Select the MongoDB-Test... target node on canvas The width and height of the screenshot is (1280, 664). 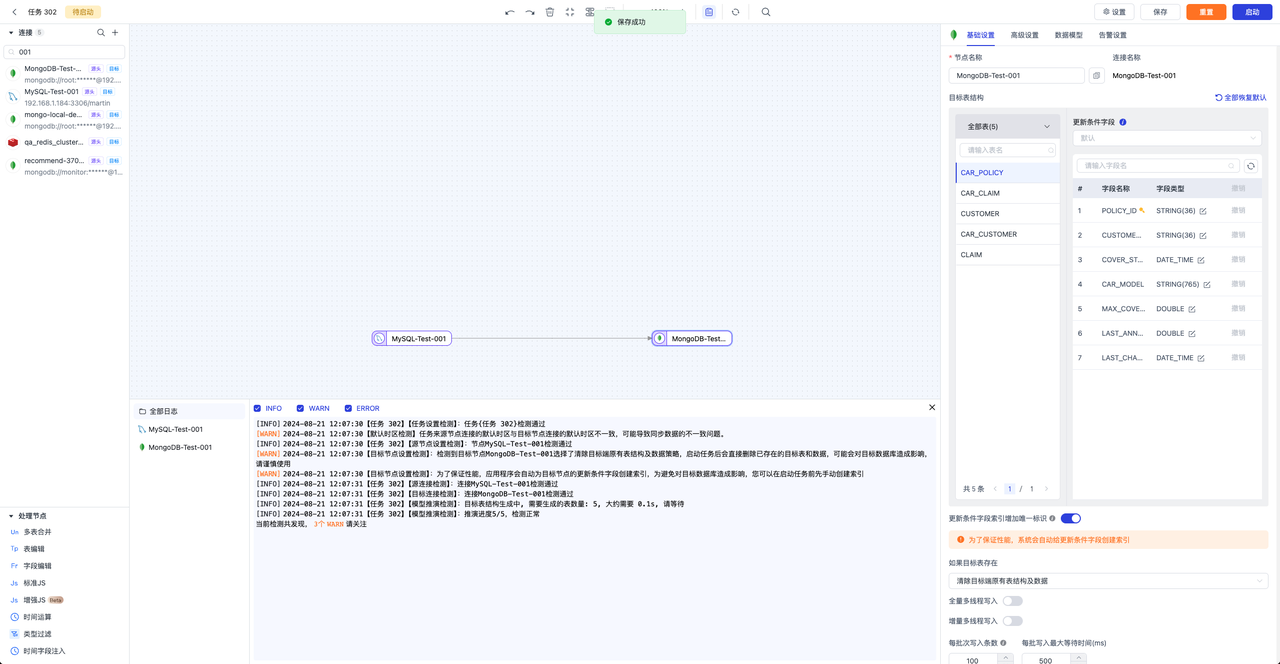click(x=692, y=339)
